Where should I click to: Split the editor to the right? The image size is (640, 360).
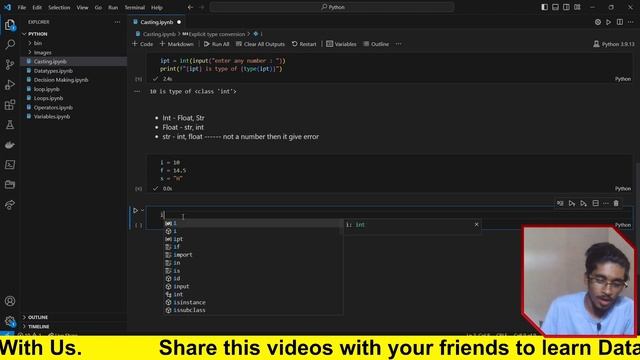click(x=620, y=22)
